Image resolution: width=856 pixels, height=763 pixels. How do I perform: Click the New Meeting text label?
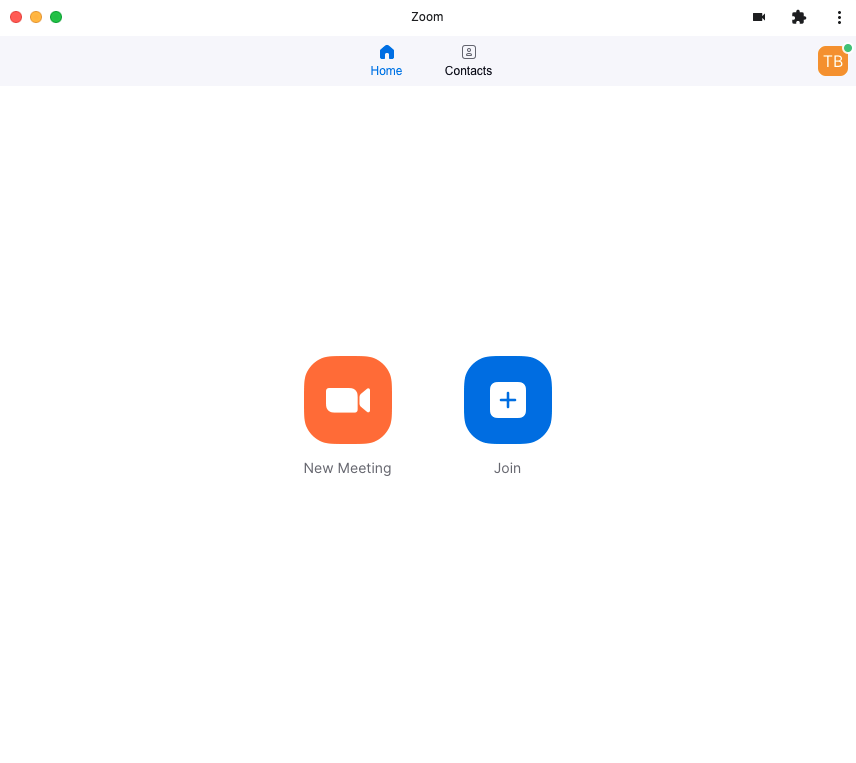point(347,468)
